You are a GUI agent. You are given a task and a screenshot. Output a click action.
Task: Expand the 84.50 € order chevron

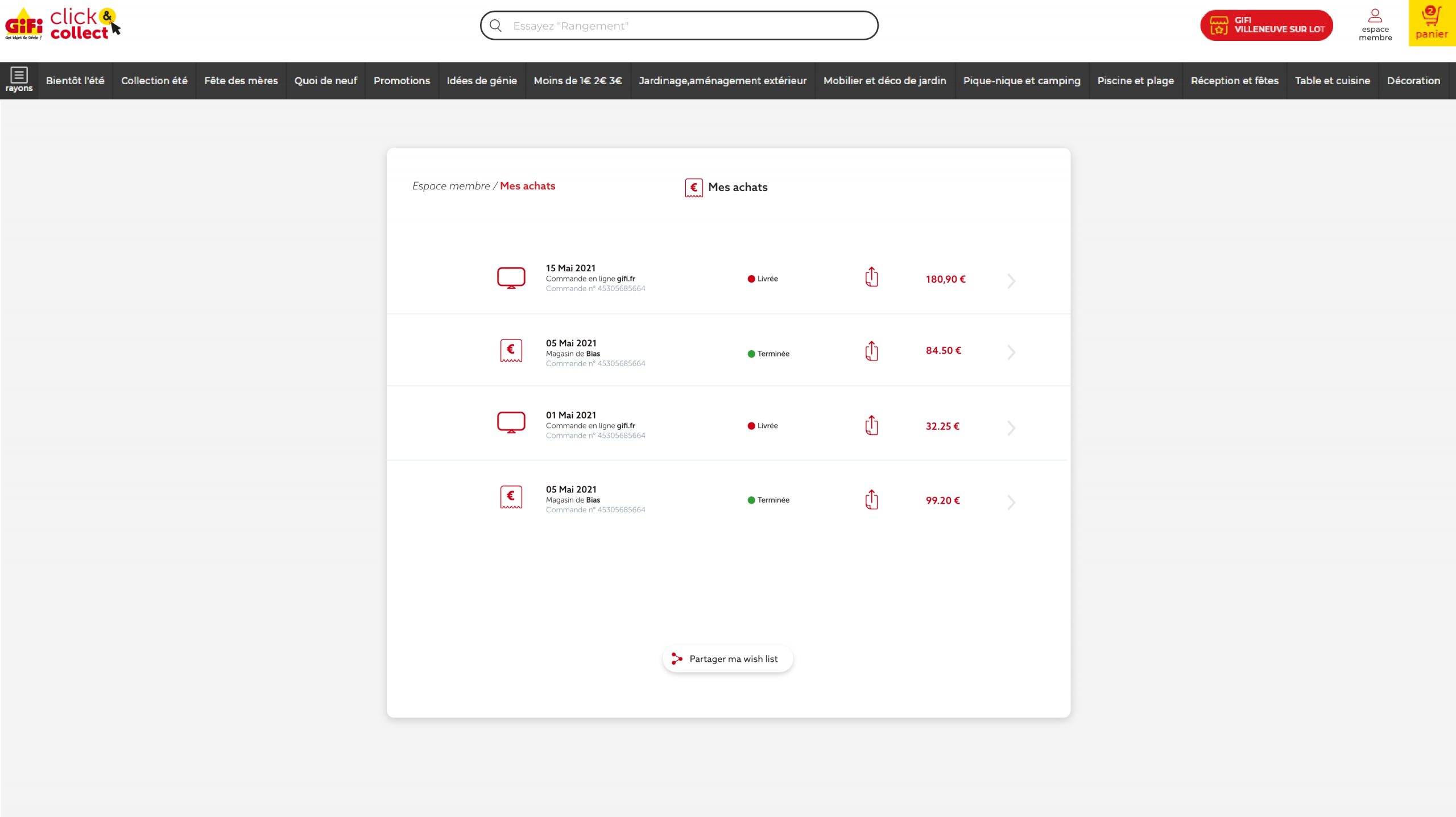coord(1011,352)
